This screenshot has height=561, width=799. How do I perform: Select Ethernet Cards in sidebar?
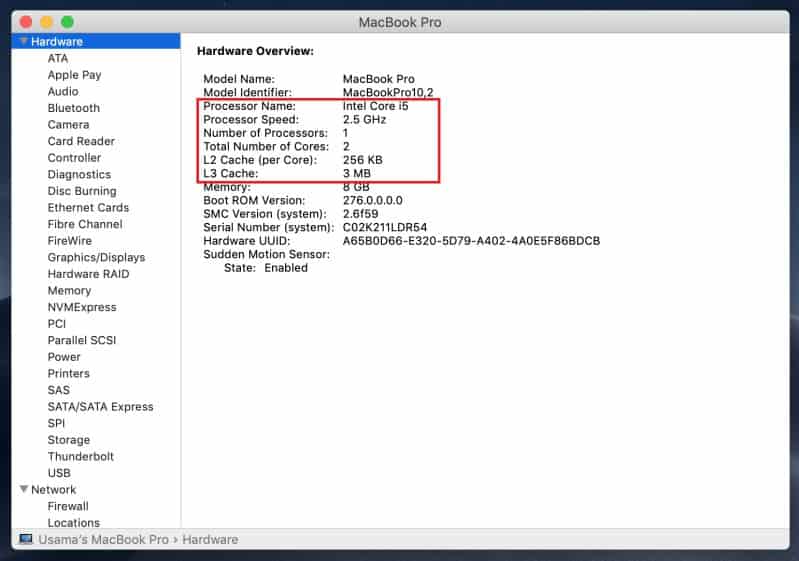click(x=88, y=207)
